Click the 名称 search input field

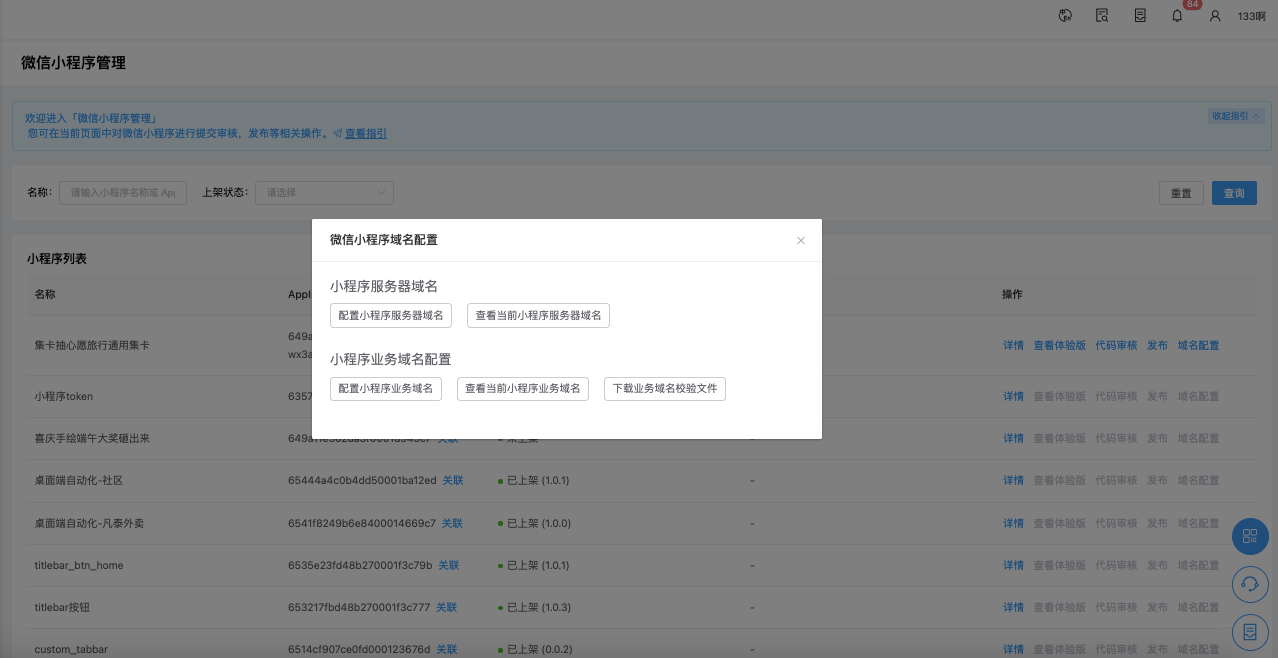123,193
